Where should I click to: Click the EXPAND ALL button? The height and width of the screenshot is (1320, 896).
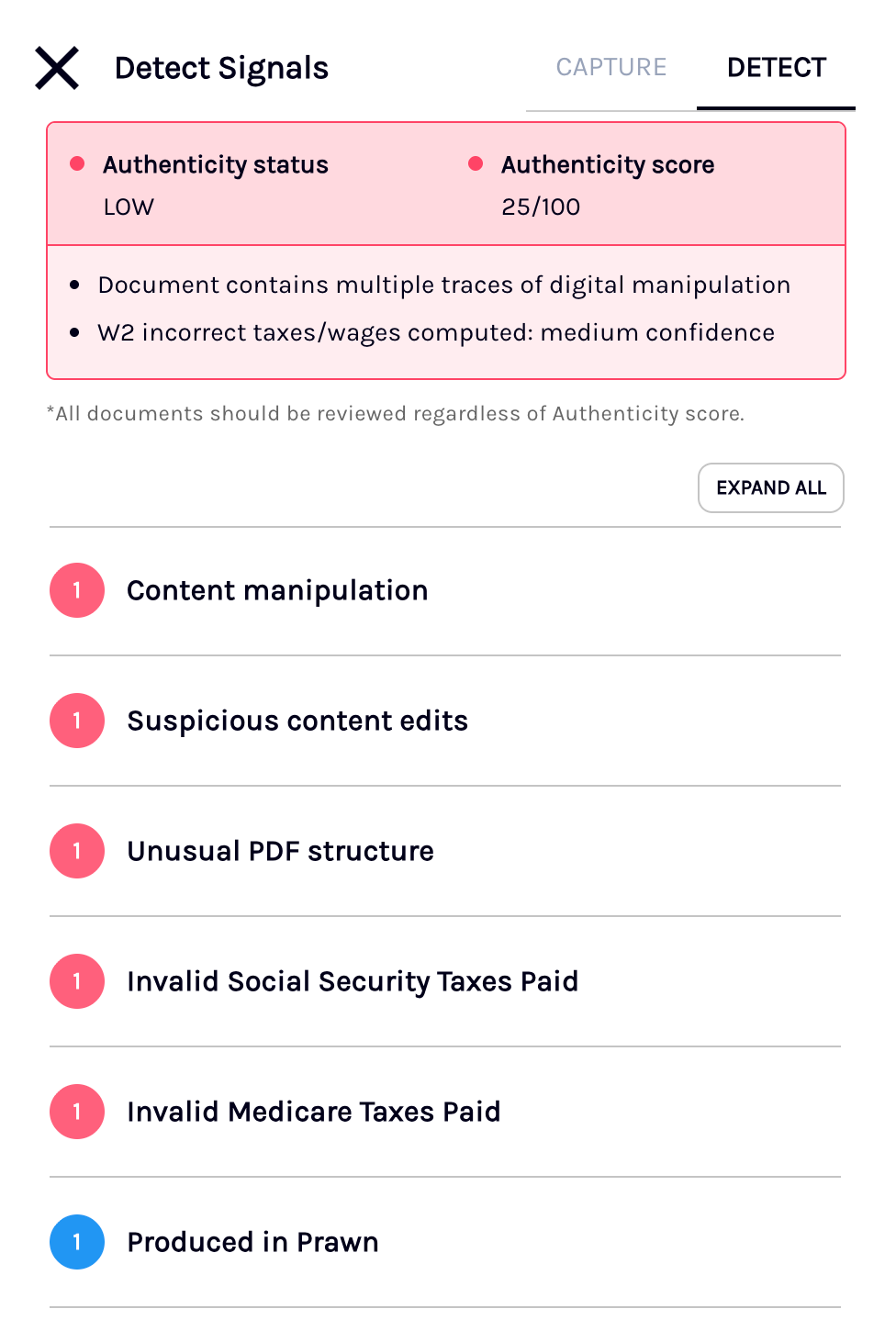coord(771,487)
